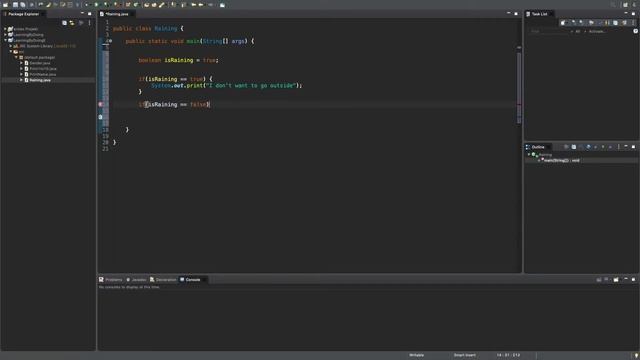Collapse All in Package Explorer toolbar
Screen dimensions: 640x360
pyautogui.click(x=64, y=23)
